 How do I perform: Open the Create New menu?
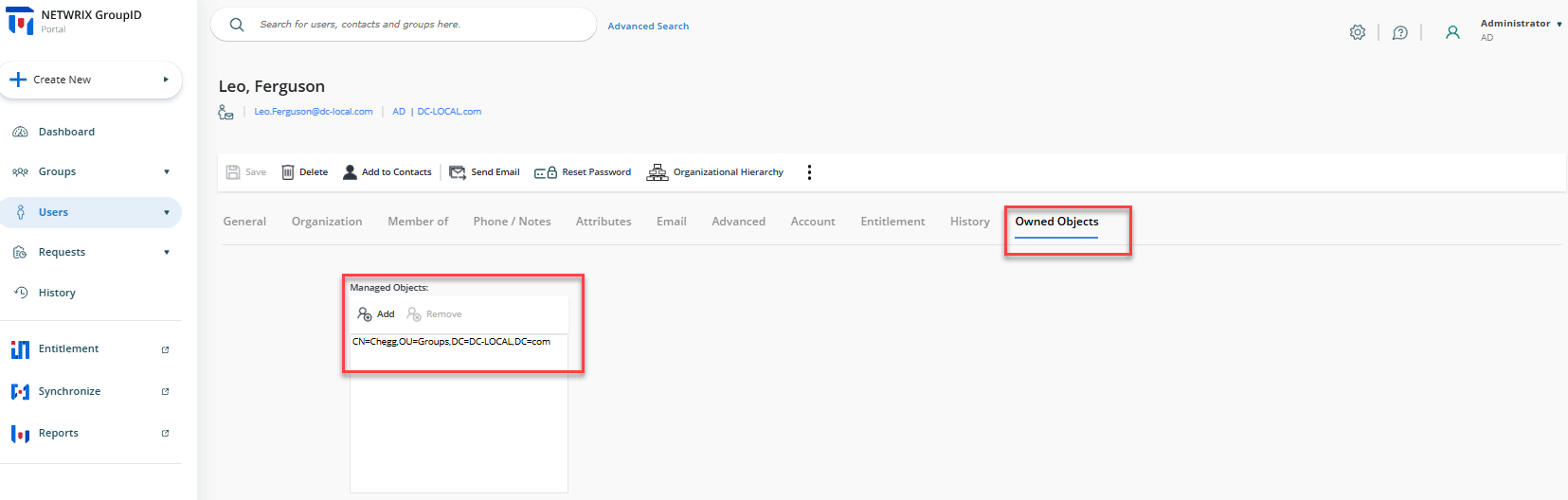tap(91, 80)
